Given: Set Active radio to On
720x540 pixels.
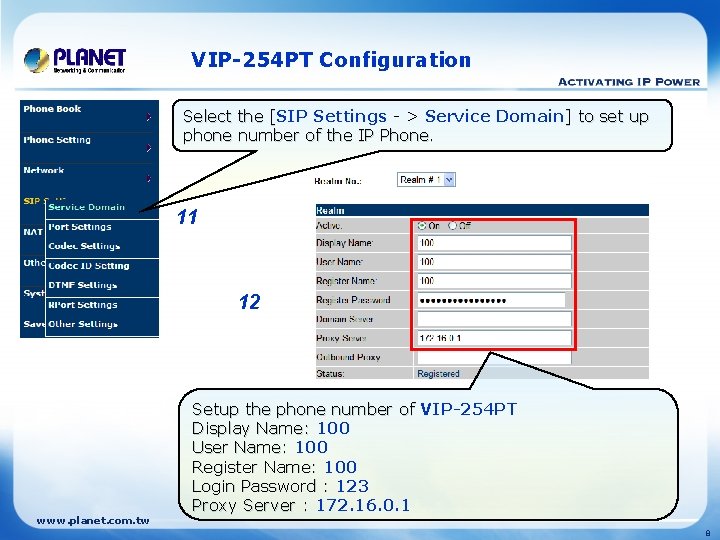Looking at the screenshot, I should click(422, 225).
